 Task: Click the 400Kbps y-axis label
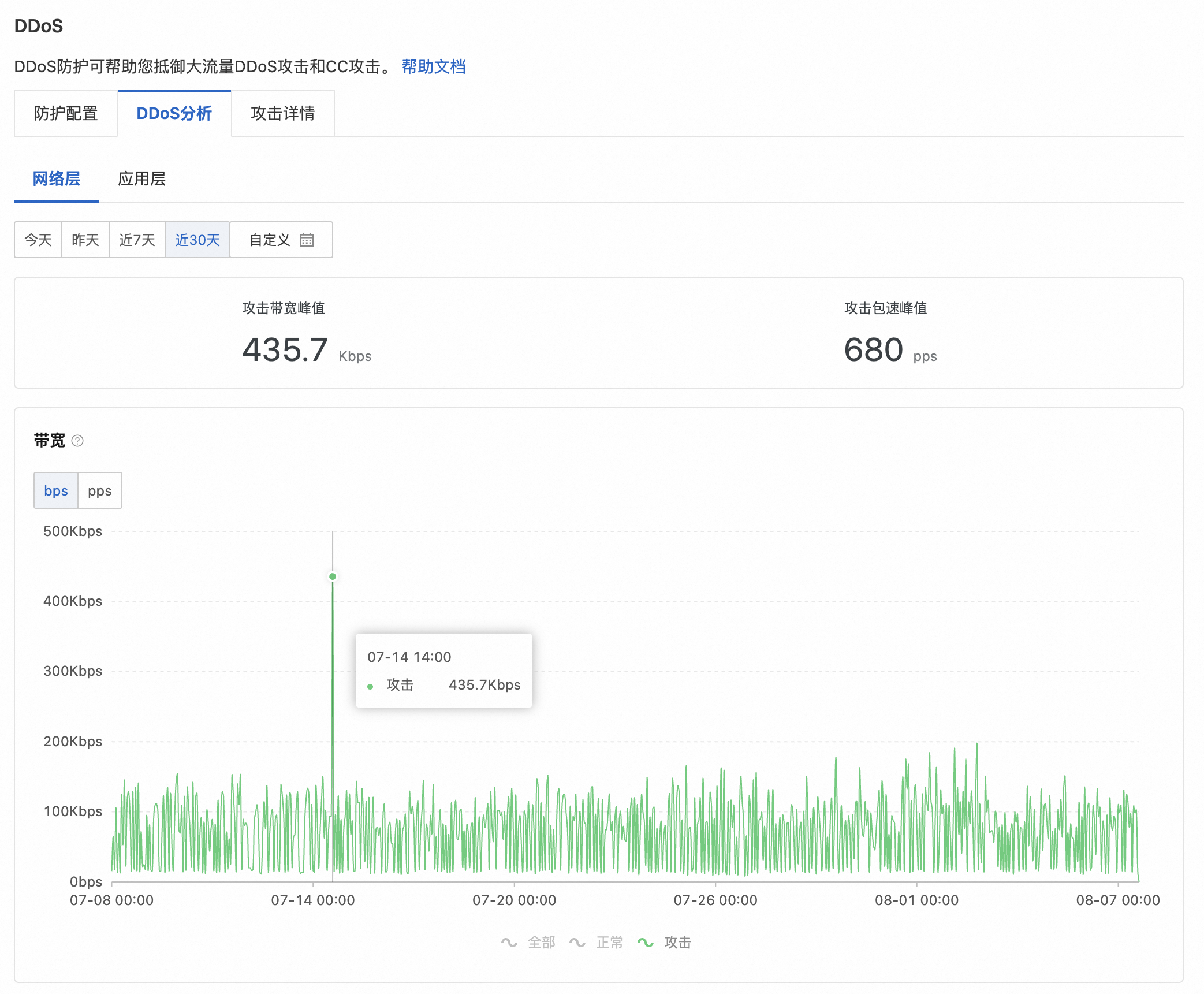coord(73,601)
